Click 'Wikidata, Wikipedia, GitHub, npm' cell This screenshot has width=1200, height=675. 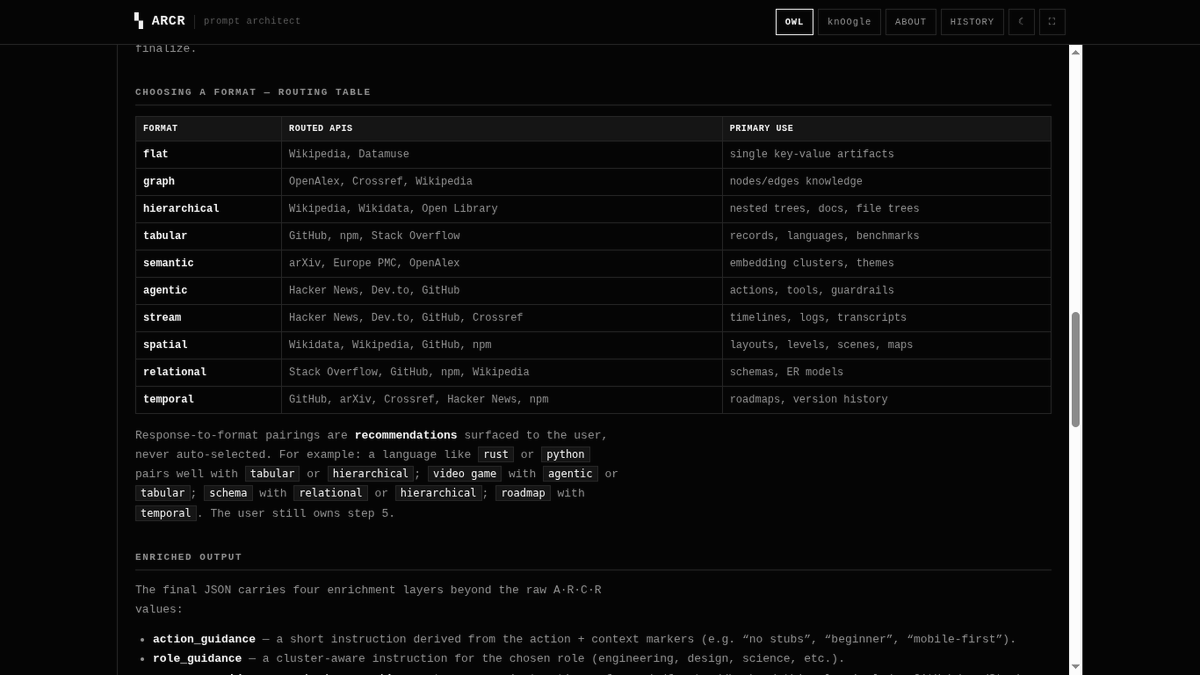click(x=502, y=345)
